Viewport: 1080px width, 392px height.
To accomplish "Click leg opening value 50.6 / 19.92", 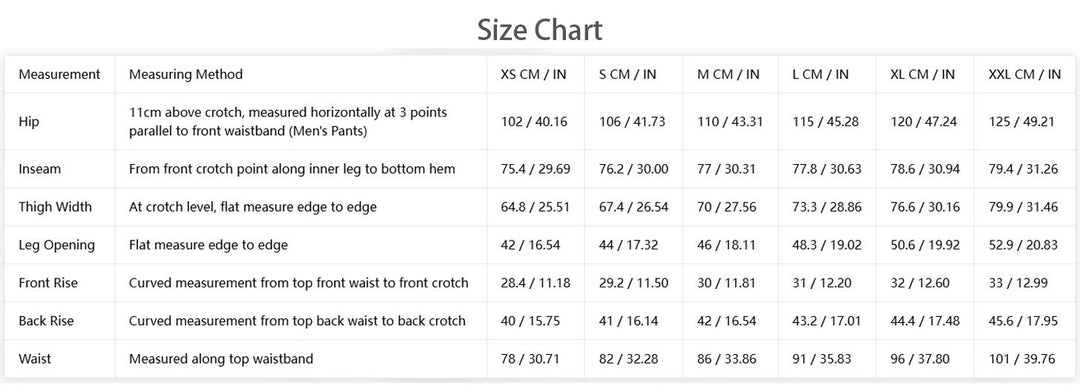I will (925, 245).
